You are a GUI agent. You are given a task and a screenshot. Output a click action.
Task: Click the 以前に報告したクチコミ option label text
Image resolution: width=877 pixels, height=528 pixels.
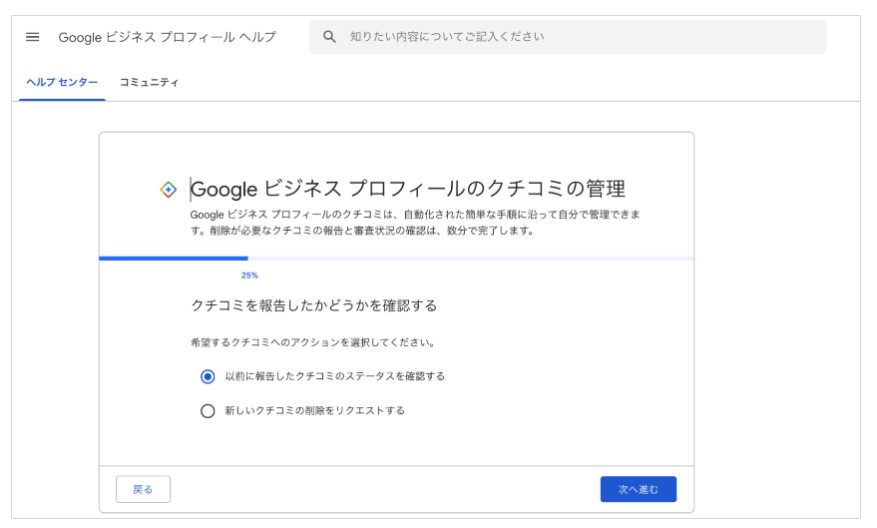pos(335,376)
